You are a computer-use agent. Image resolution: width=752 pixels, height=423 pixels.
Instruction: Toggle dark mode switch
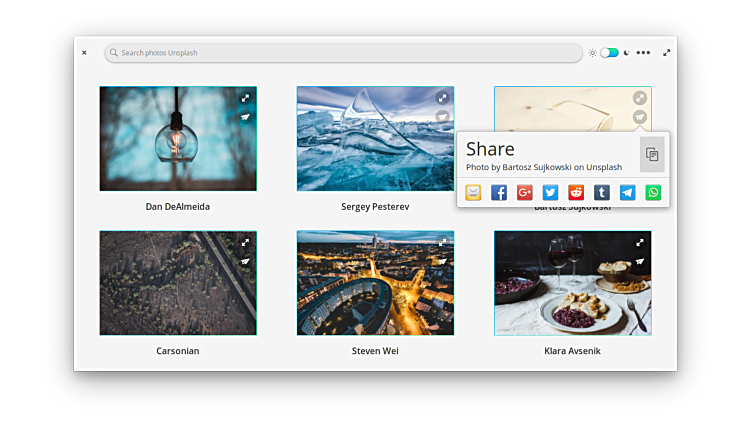pos(609,52)
